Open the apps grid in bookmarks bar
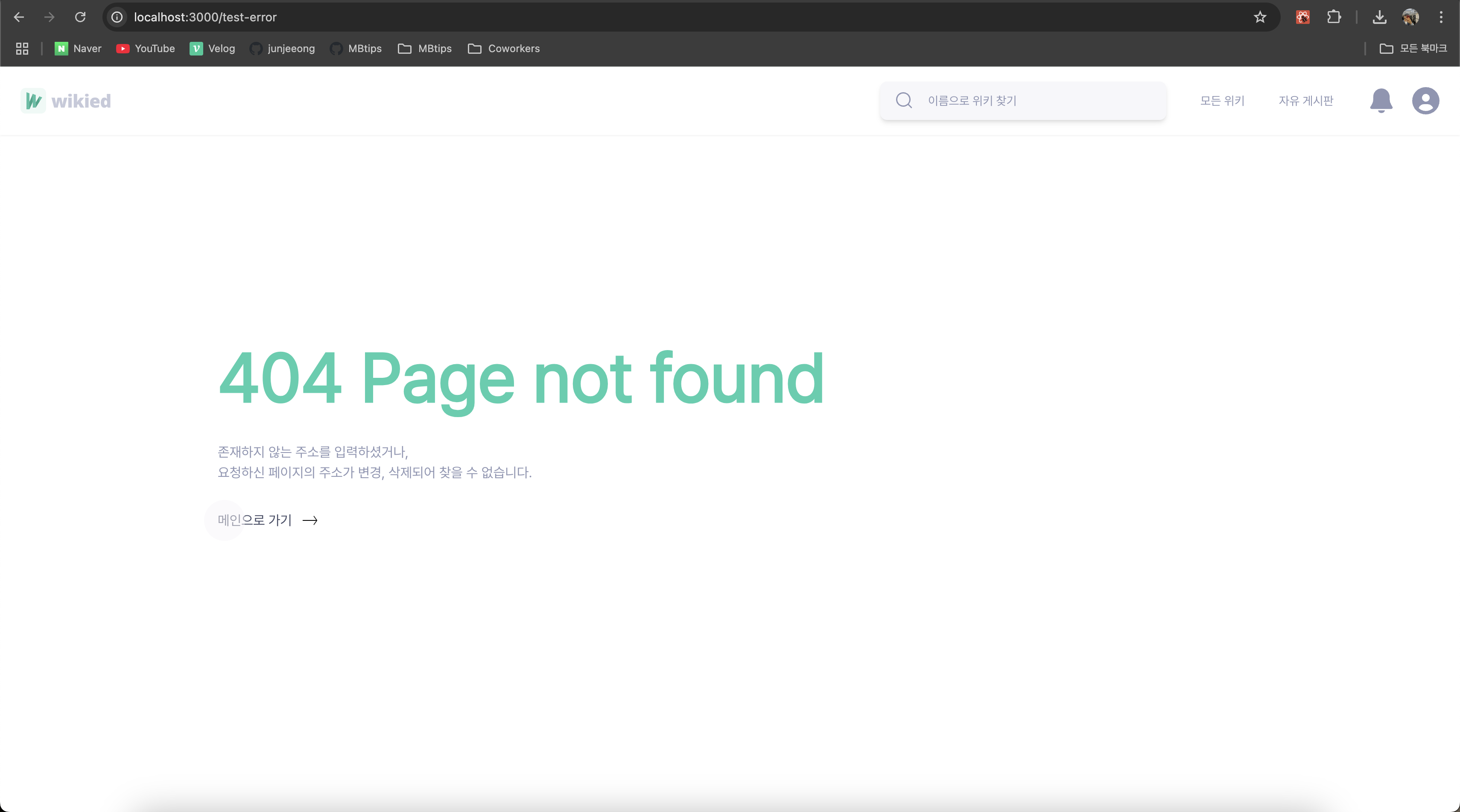The width and height of the screenshot is (1460, 812). [22, 49]
